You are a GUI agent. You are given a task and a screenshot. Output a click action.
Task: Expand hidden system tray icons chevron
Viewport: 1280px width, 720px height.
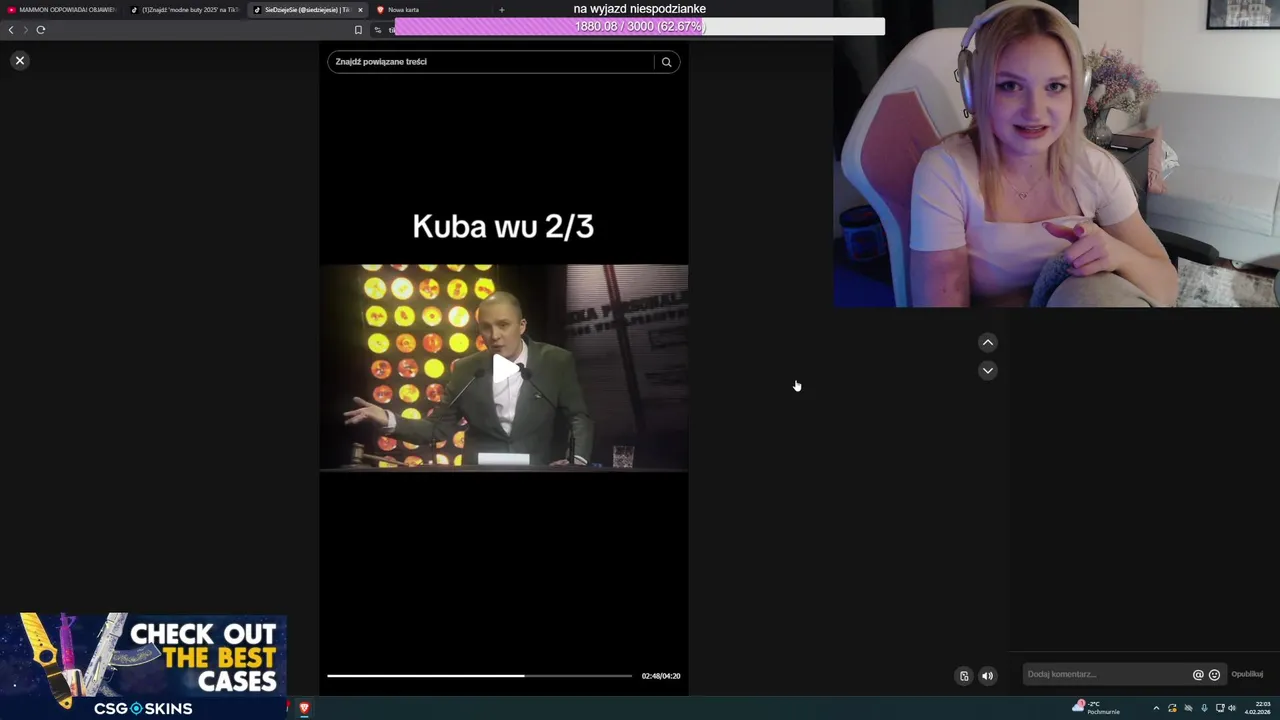pyautogui.click(x=1156, y=708)
